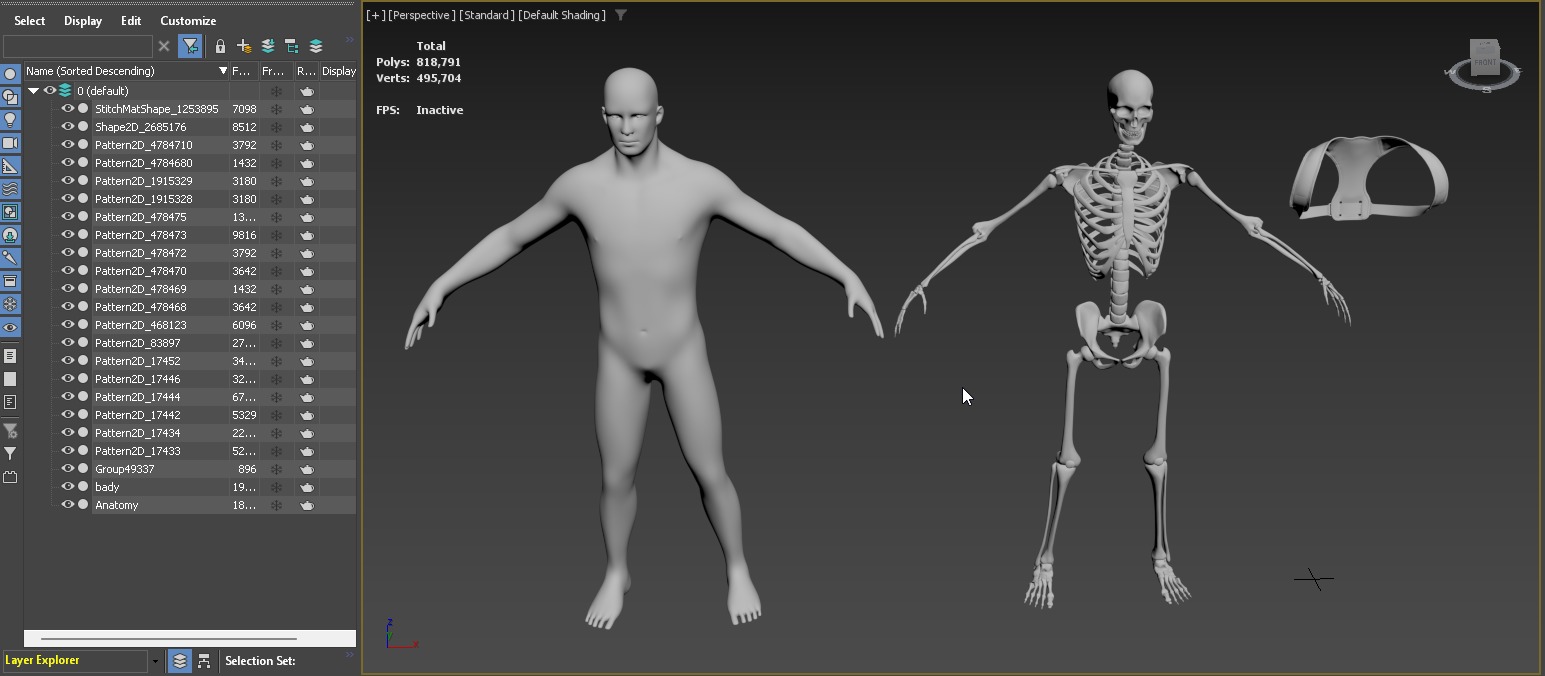Collapse the 0 (default) layer tree
Screen dimensions: 1545x676
(33, 91)
